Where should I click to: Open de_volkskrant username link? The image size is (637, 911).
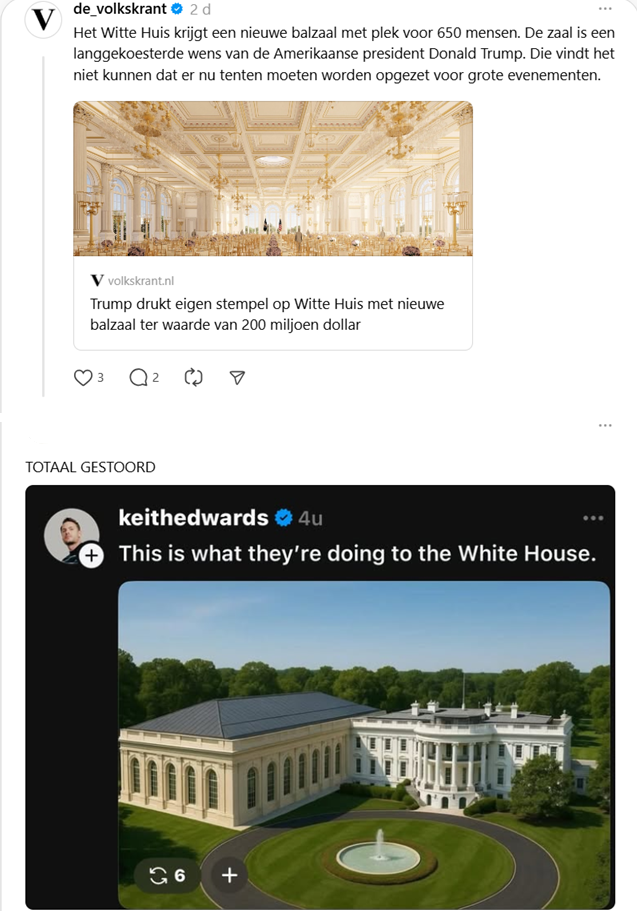120,9
